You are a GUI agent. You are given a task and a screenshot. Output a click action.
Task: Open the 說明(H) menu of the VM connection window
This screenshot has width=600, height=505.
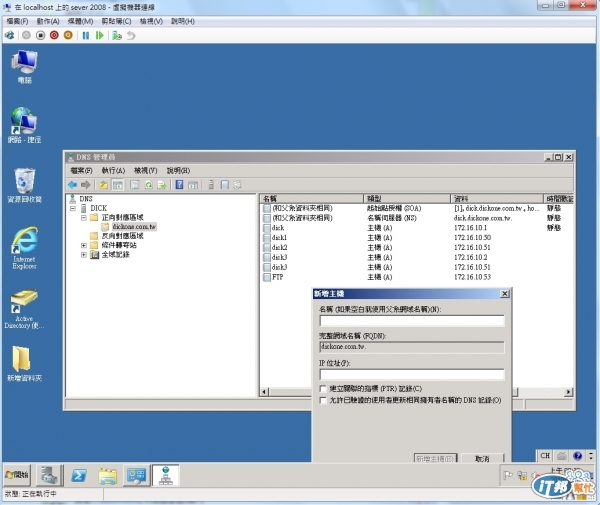pos(183,21)
